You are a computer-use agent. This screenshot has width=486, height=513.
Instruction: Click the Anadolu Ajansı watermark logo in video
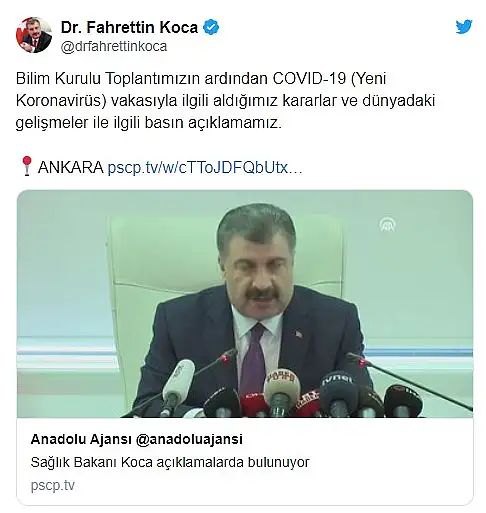coord(387,225)
